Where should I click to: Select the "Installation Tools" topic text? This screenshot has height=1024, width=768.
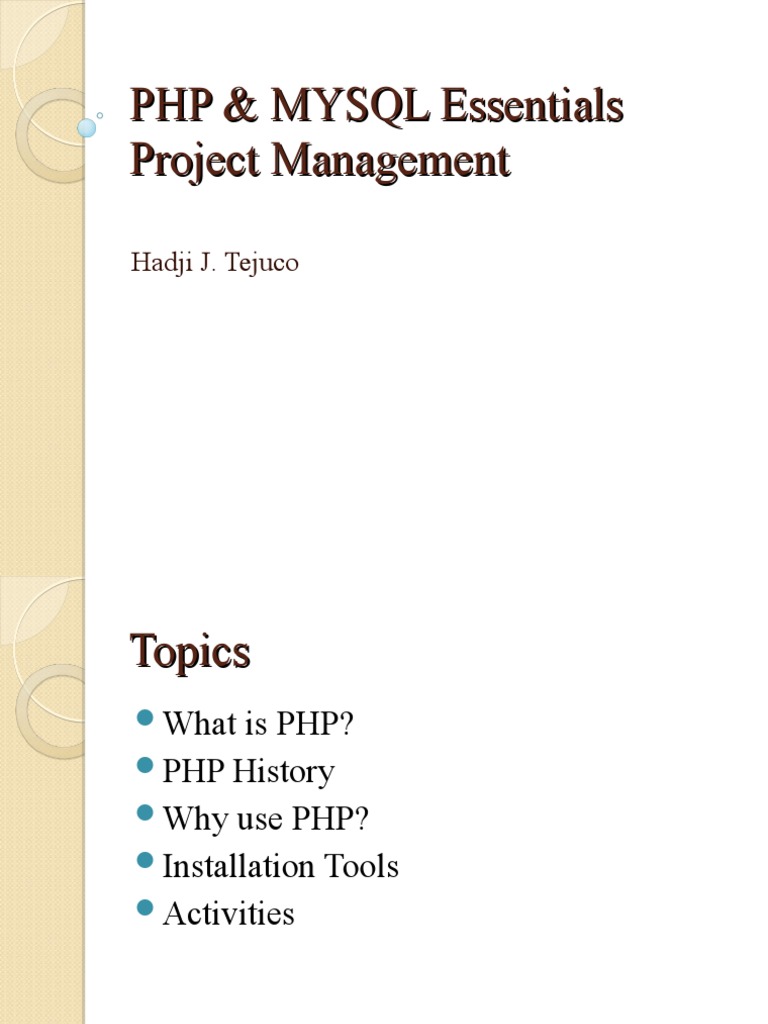pos(280,866)
